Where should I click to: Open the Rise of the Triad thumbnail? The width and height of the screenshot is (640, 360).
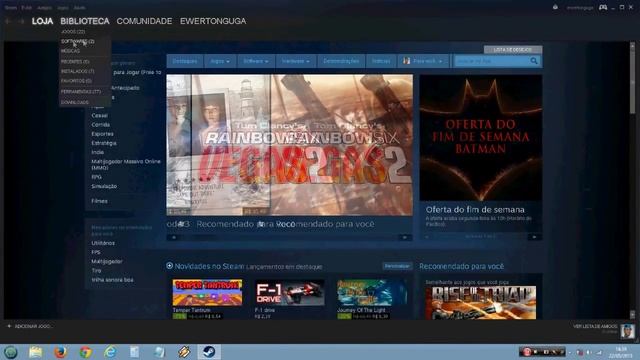tap(481, 302)
